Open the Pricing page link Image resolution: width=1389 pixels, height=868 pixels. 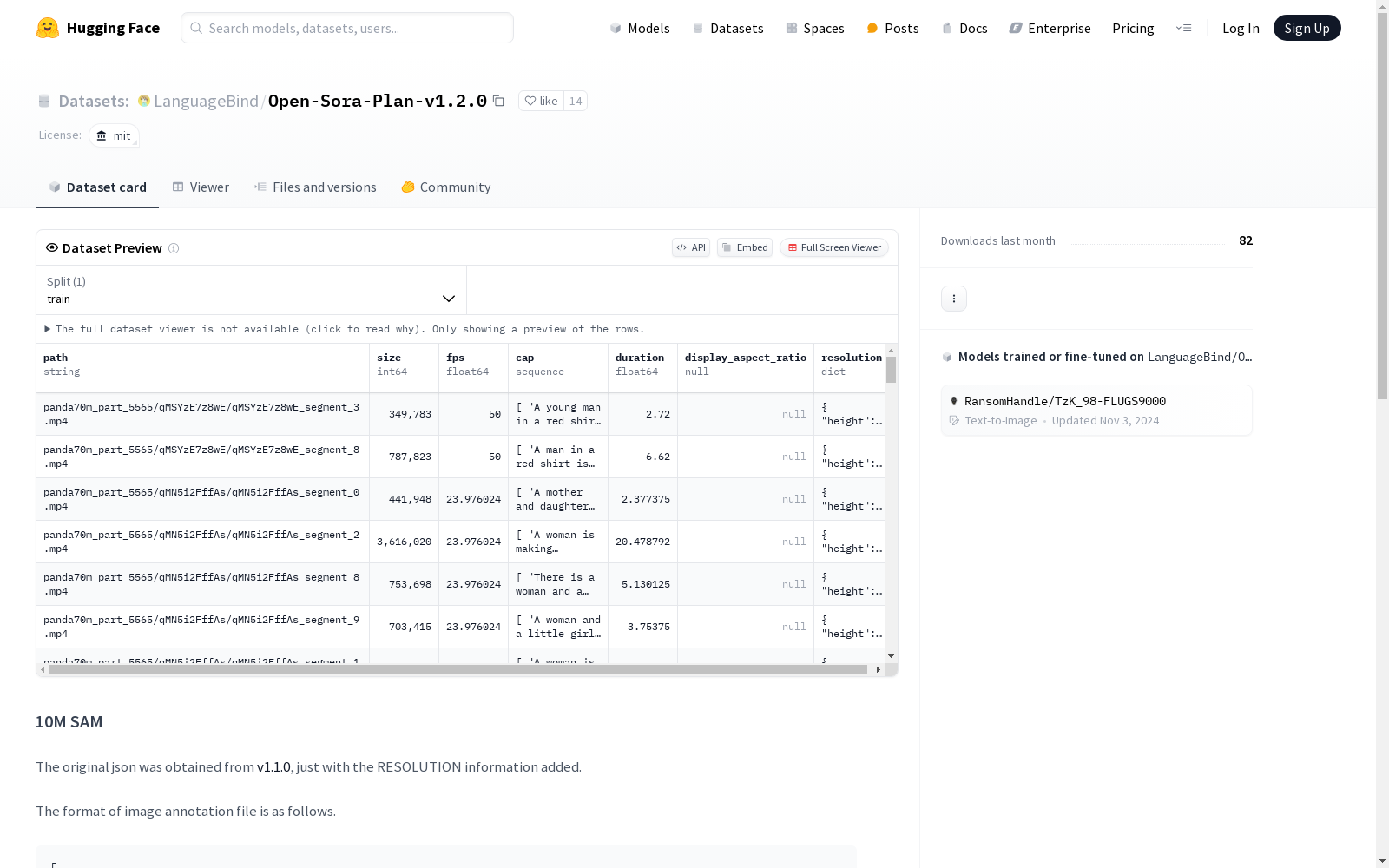click(1133, 28)
